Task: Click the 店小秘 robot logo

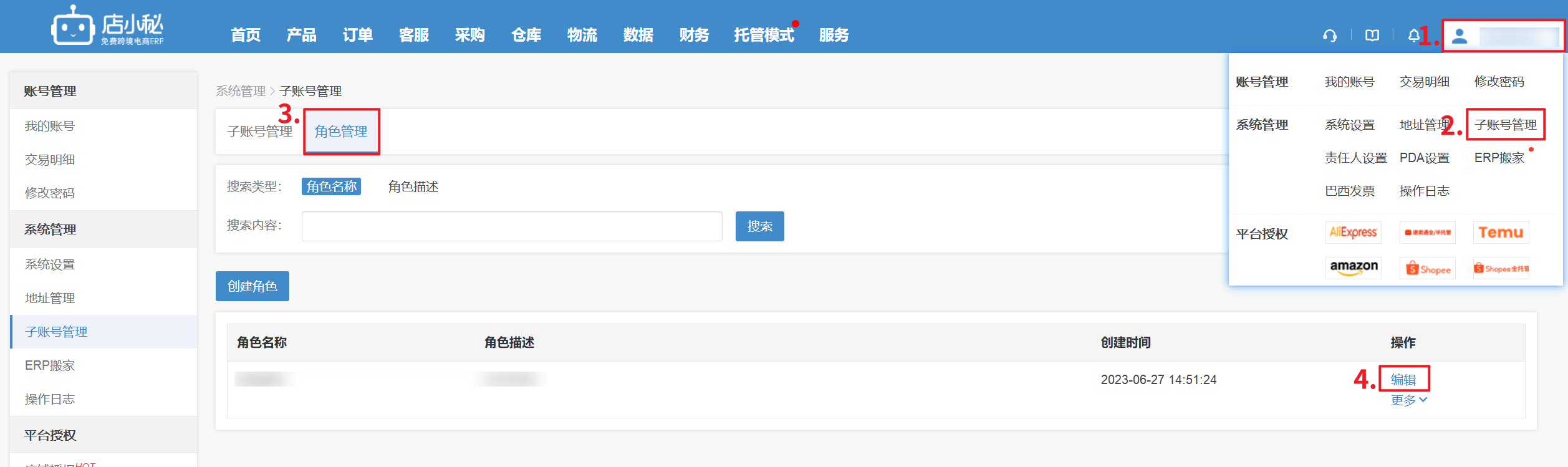Action: 107,26
